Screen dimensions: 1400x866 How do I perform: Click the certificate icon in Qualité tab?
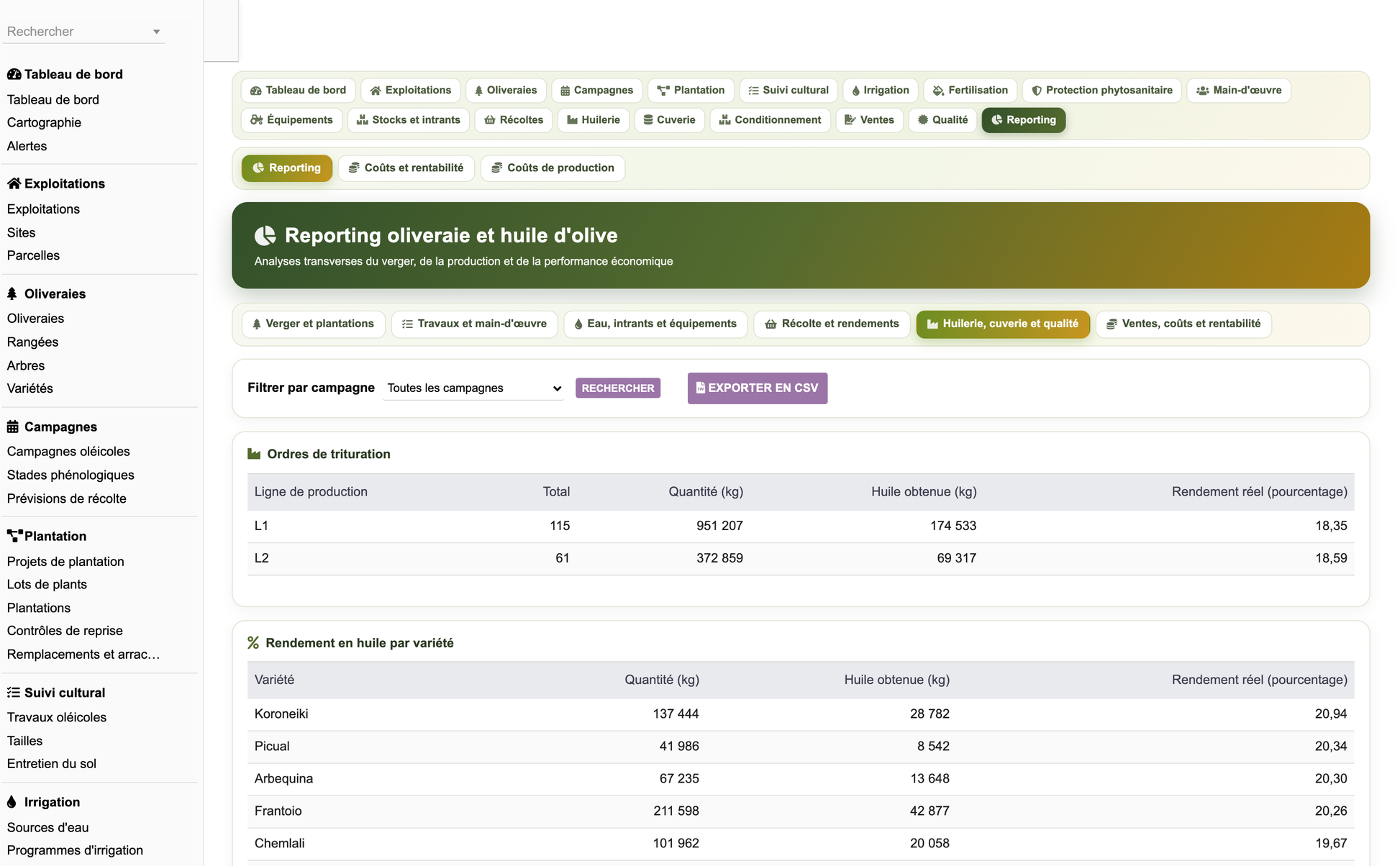(923, 120)
